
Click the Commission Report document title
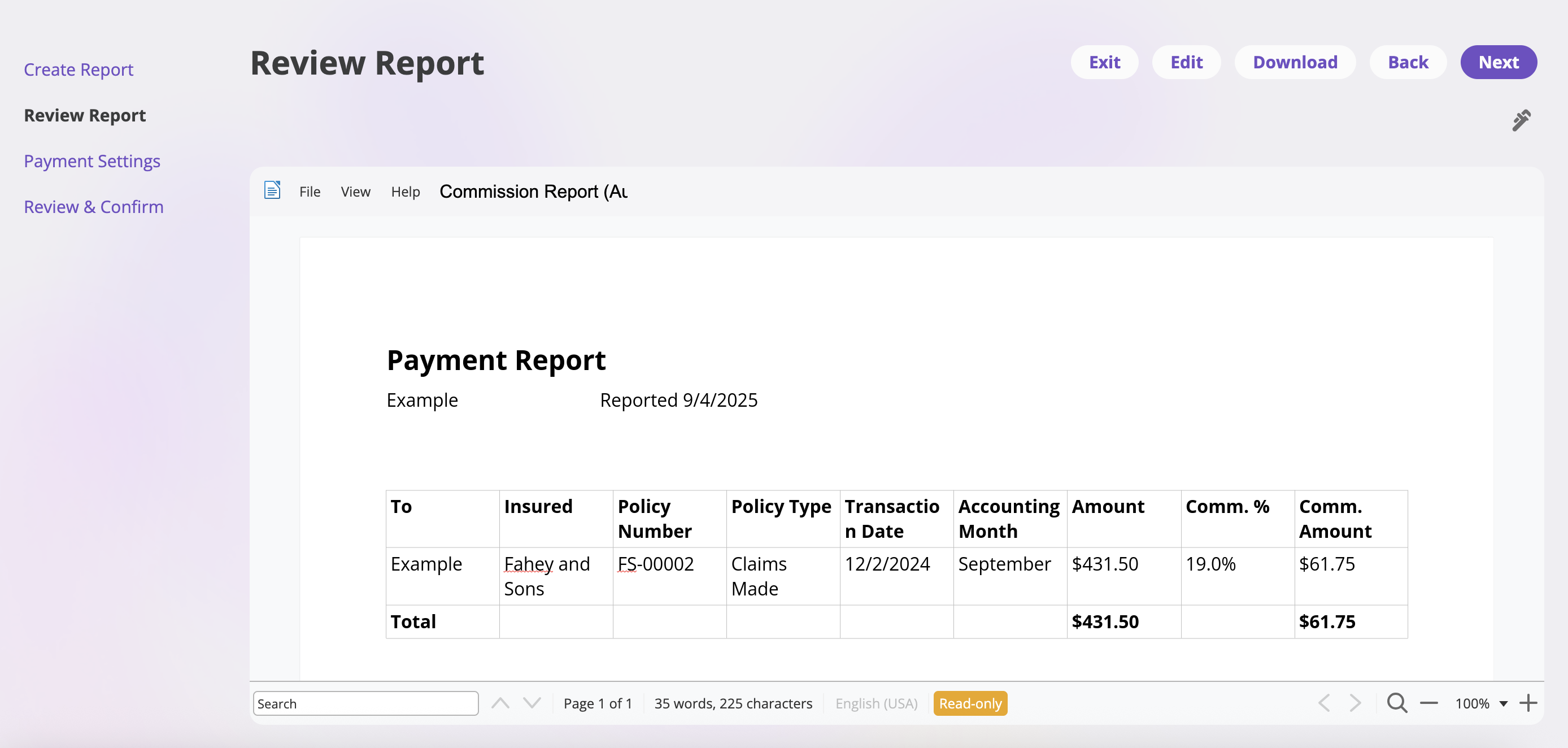533,192
